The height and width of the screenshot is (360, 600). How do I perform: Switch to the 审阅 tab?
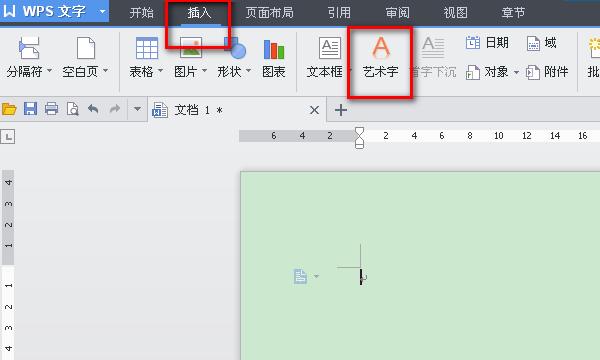coord(397,13)
